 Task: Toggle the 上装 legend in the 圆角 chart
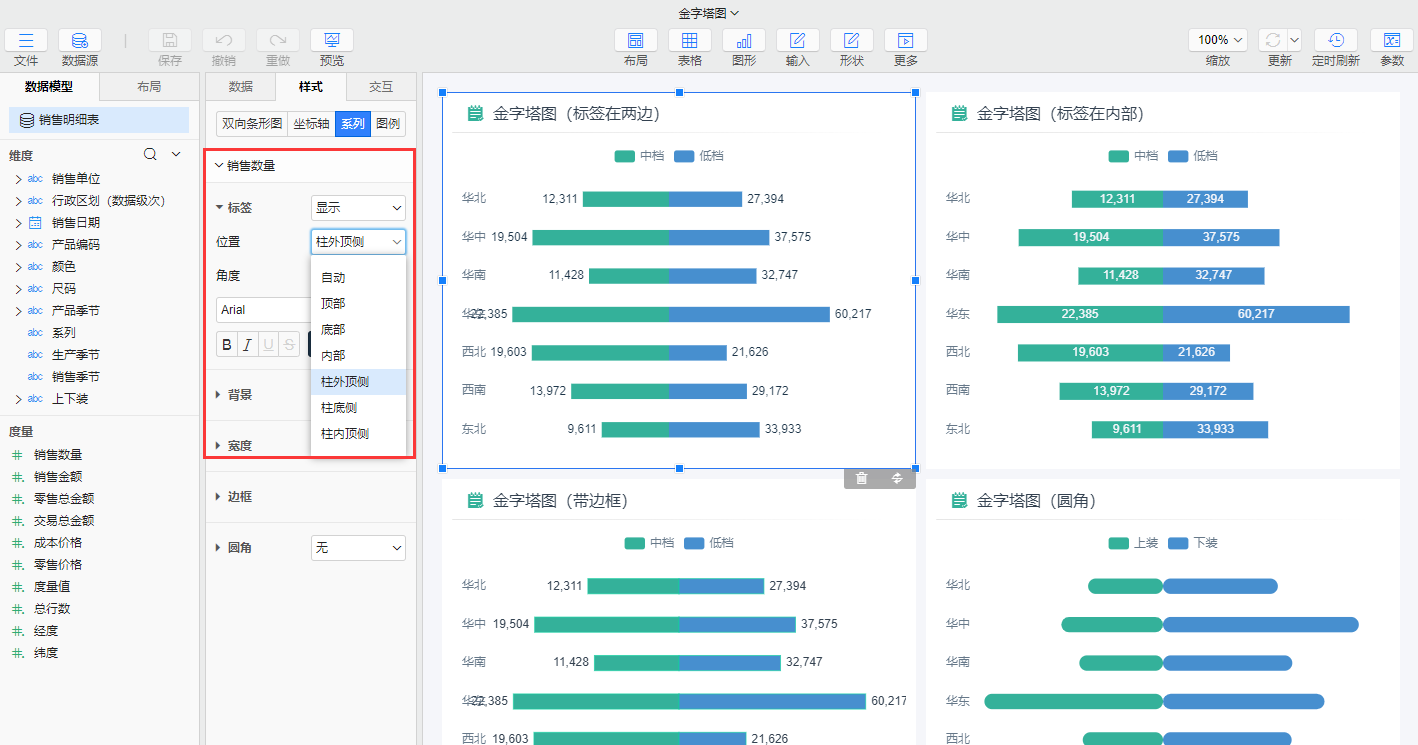(x=1133, y=543)
